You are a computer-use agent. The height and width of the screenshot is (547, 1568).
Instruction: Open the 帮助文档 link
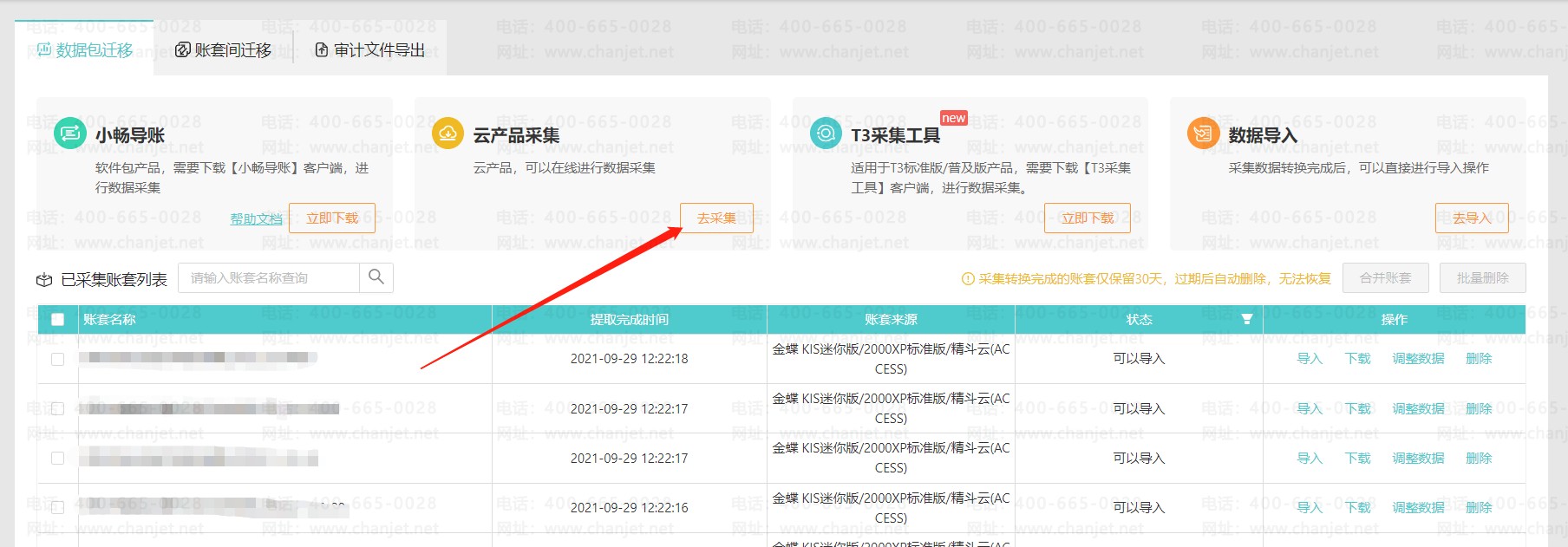tap(256, 219)
